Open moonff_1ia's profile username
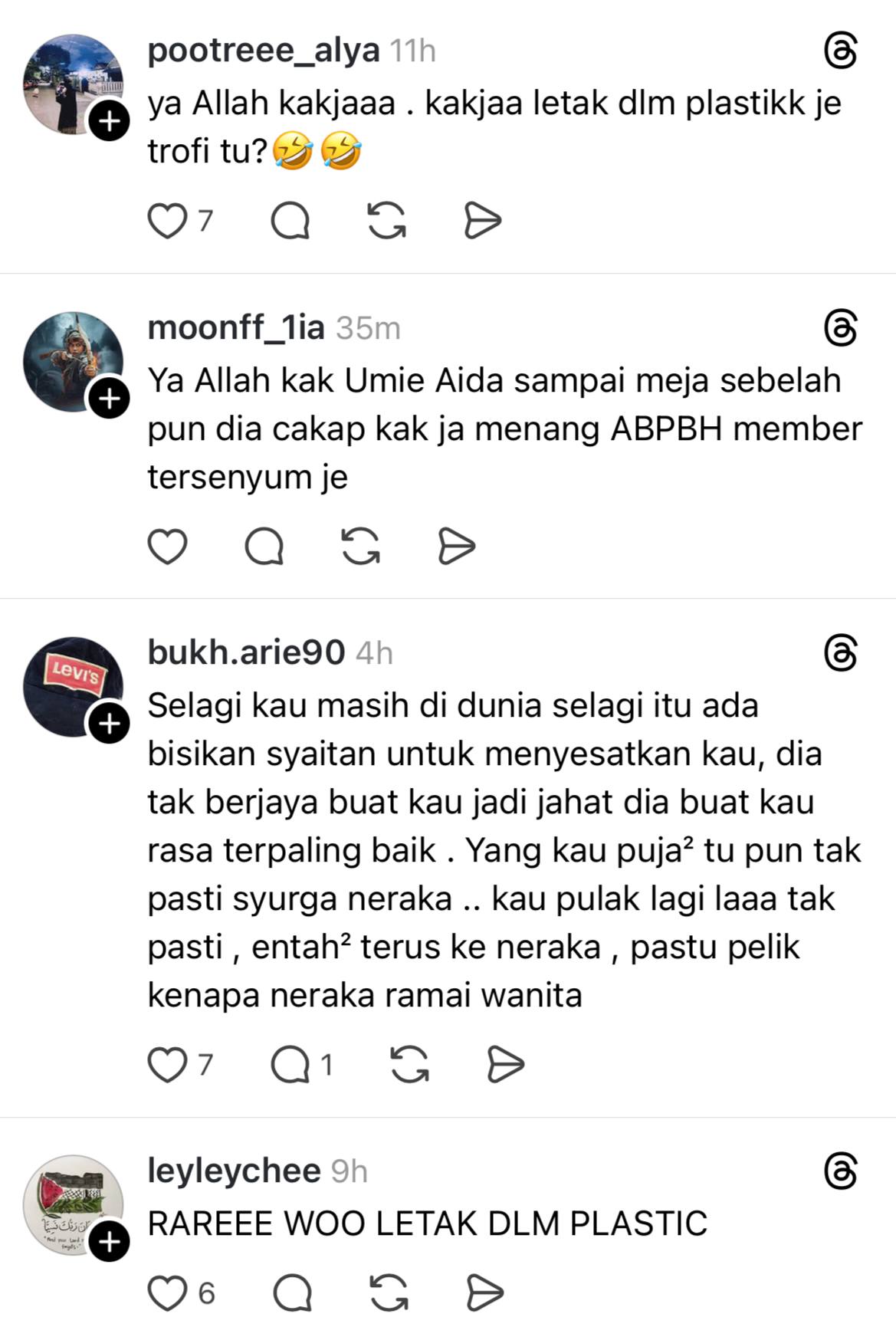This screenshot has width=896, height=1340. [x=236, y=328]
